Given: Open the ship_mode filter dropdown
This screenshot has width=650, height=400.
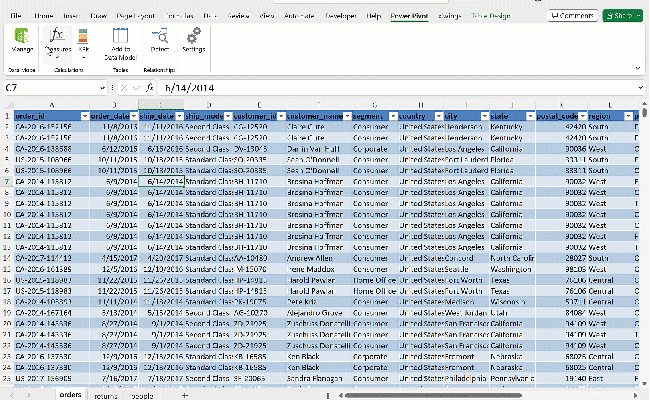Looking at the screenshot, I should 228,116.
